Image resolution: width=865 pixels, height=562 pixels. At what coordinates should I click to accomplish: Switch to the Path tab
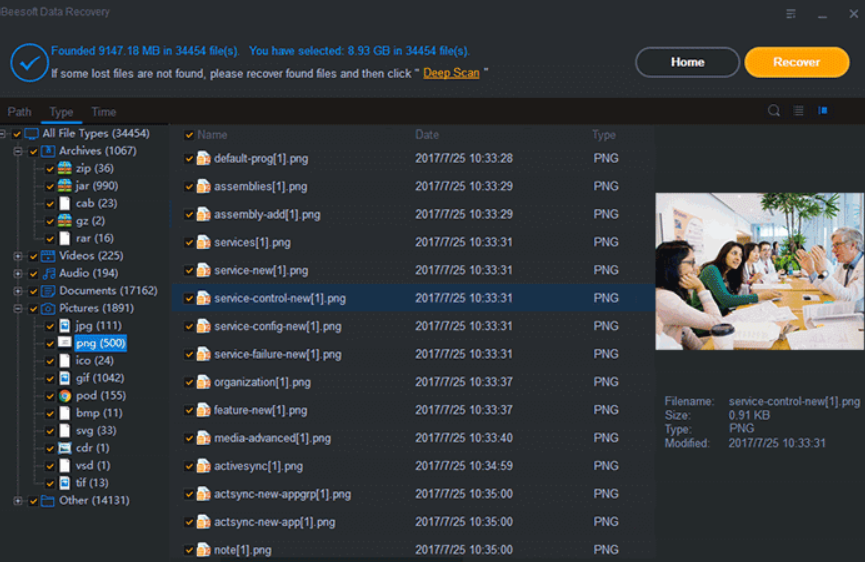pyautogui.click(x=19, y=112)
